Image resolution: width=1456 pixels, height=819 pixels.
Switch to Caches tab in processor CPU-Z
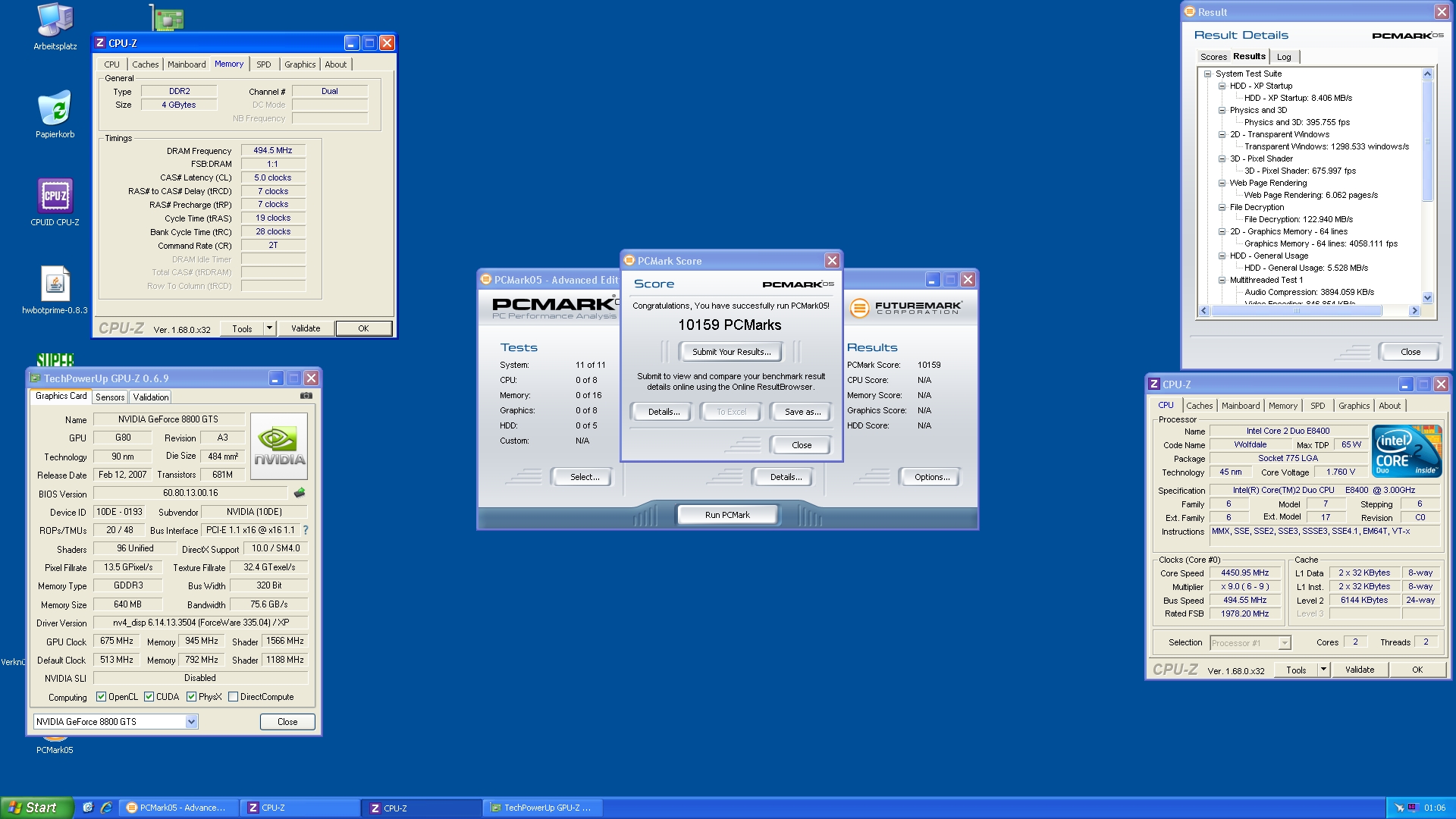(x=1199, y=406)
